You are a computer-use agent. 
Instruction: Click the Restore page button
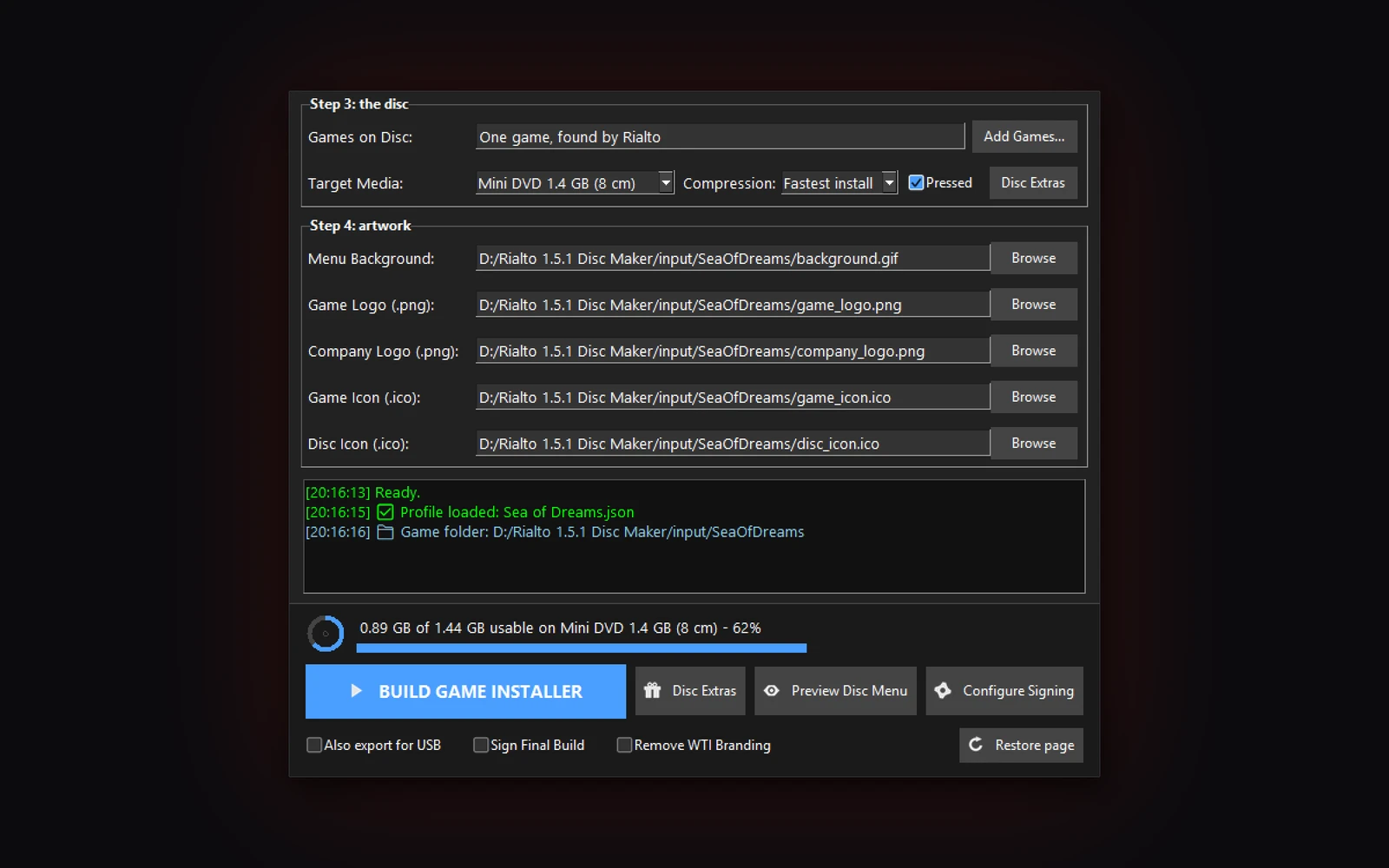(1021, 745)
